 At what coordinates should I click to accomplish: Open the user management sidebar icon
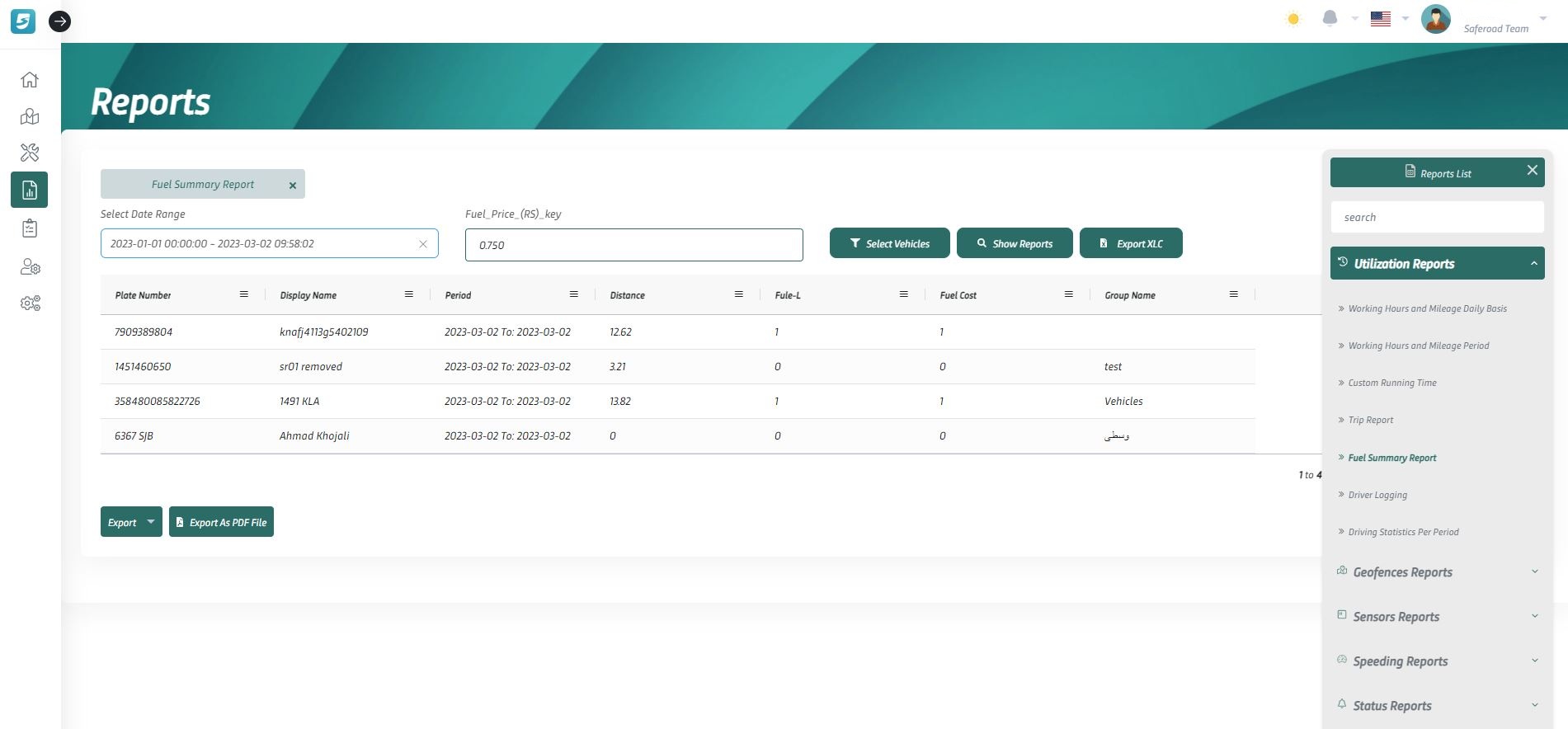(30, 266)
